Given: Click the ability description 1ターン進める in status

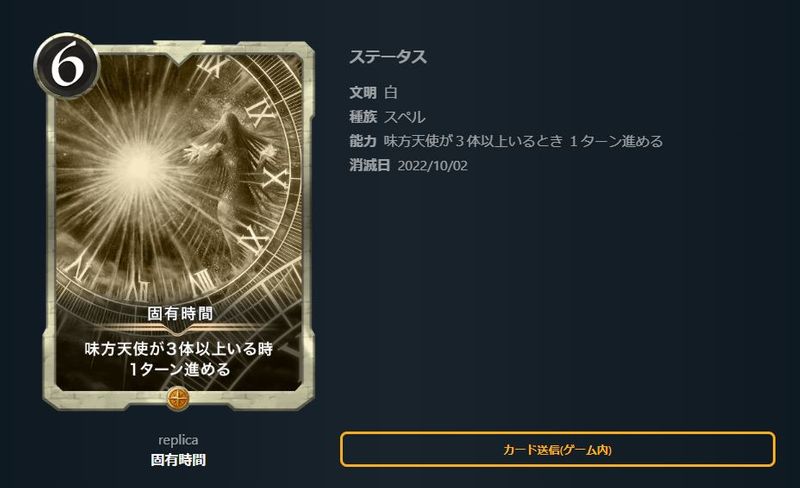Looking at the screenshot, I should coord(616,141).
